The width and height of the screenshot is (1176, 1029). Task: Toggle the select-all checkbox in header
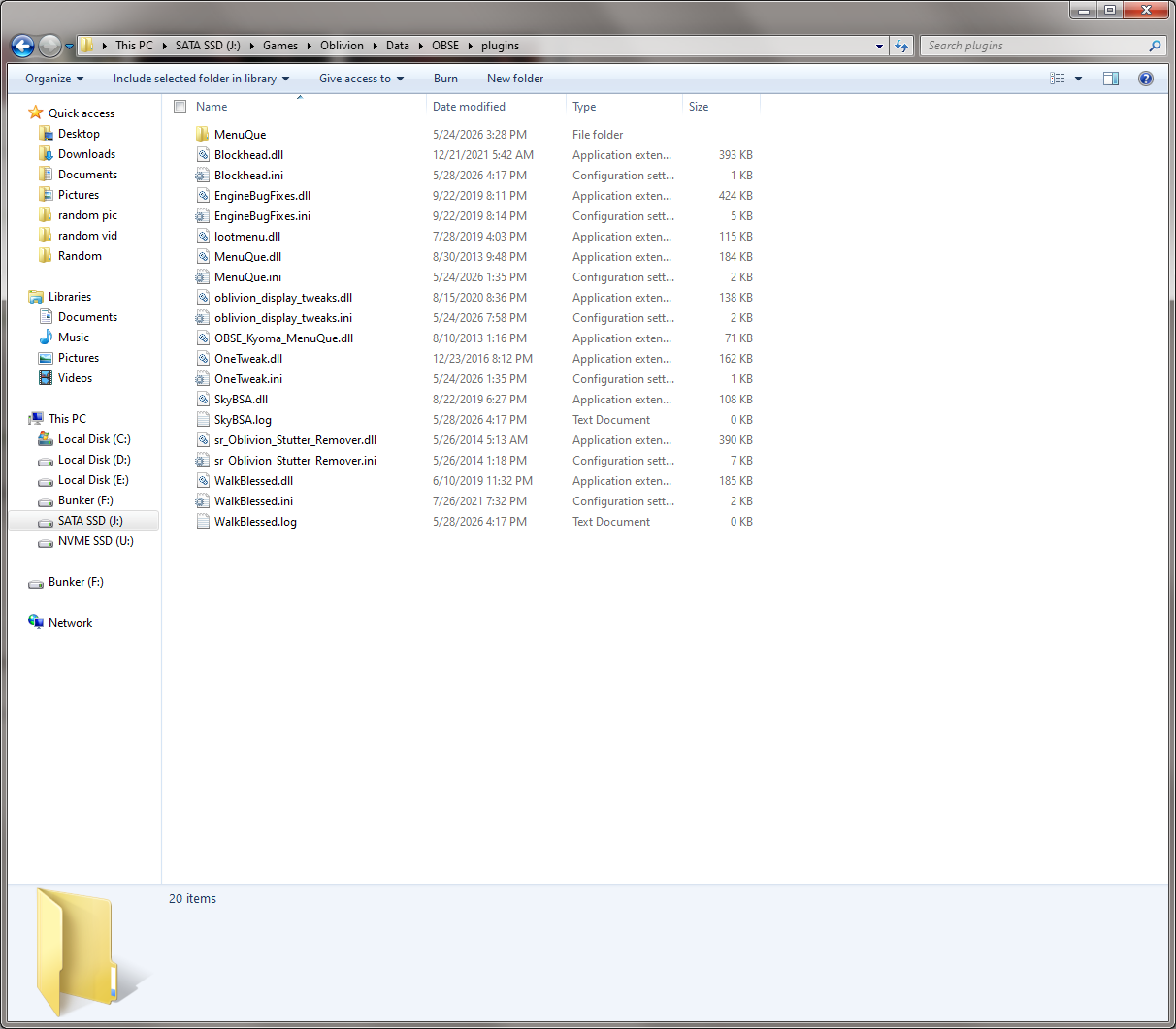click(x=180, y=107)
